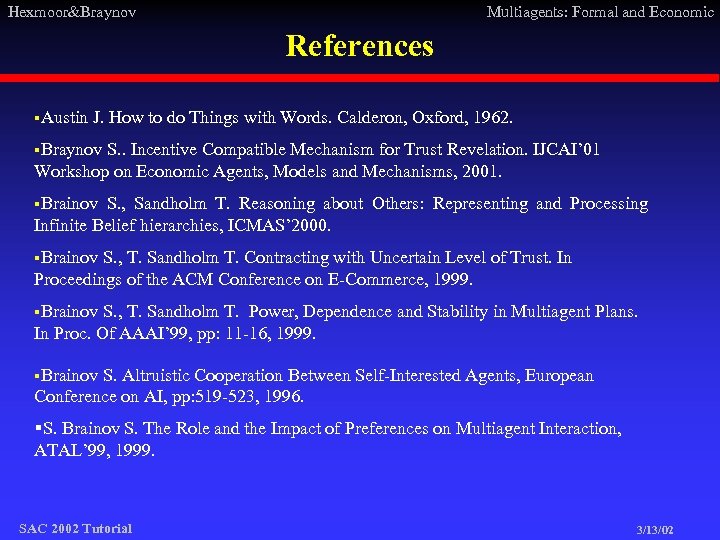Screen dimensions: 720x540
Task: Click the Multiagents: Formal and Economic header
Action: coord(600,11)
